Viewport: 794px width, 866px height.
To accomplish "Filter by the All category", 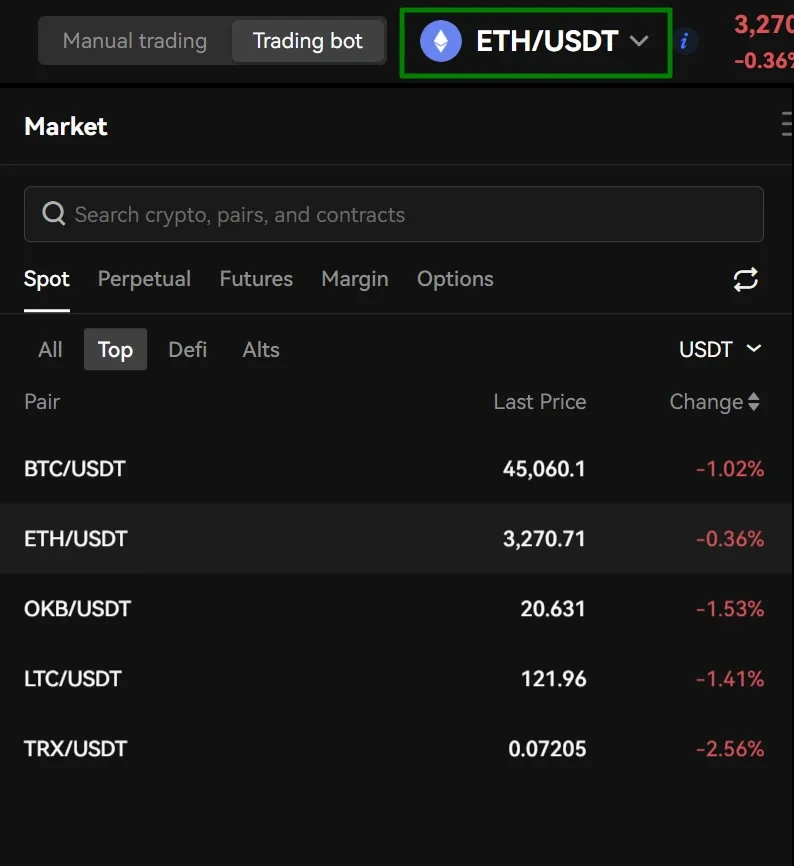I will 50,350.
